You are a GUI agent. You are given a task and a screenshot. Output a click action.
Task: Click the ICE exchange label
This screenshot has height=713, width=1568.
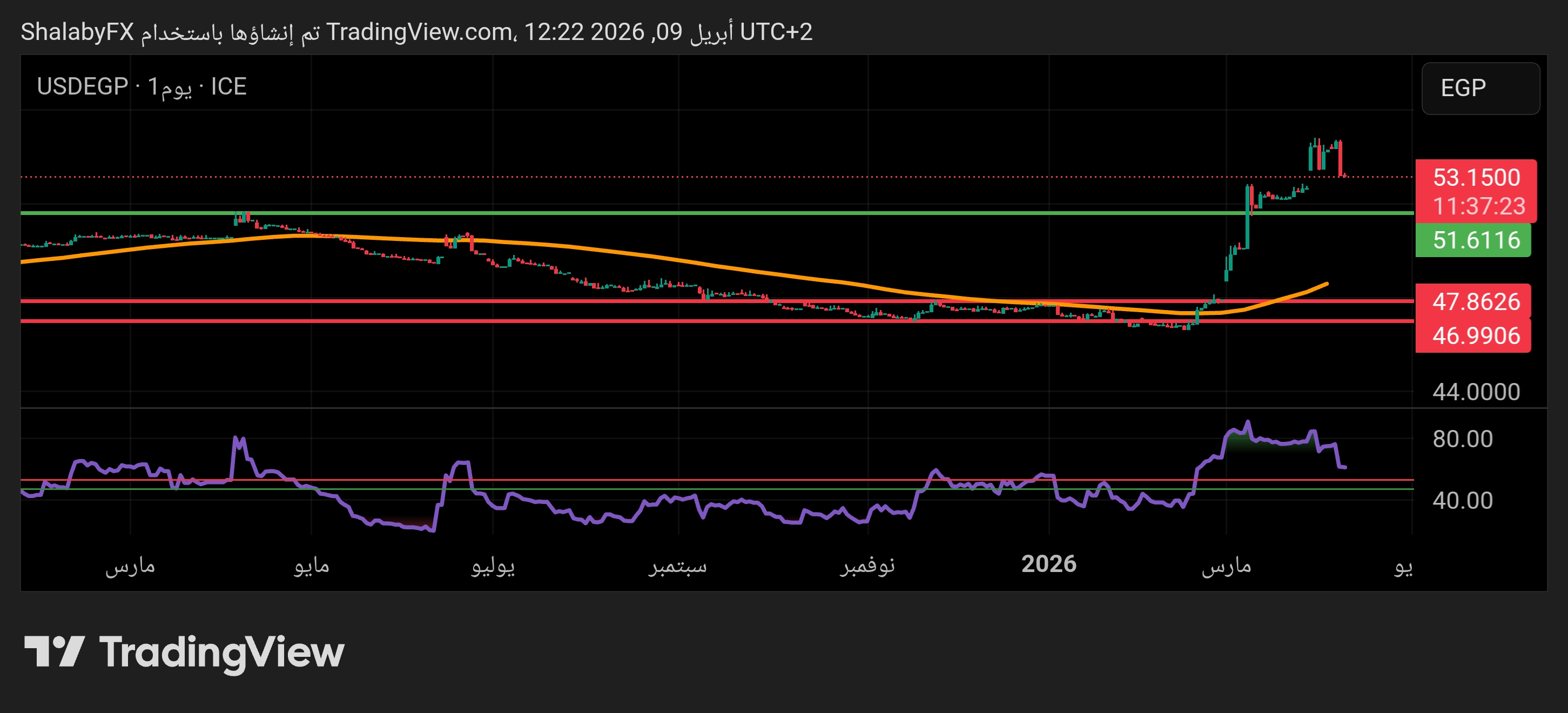[228, 86]
